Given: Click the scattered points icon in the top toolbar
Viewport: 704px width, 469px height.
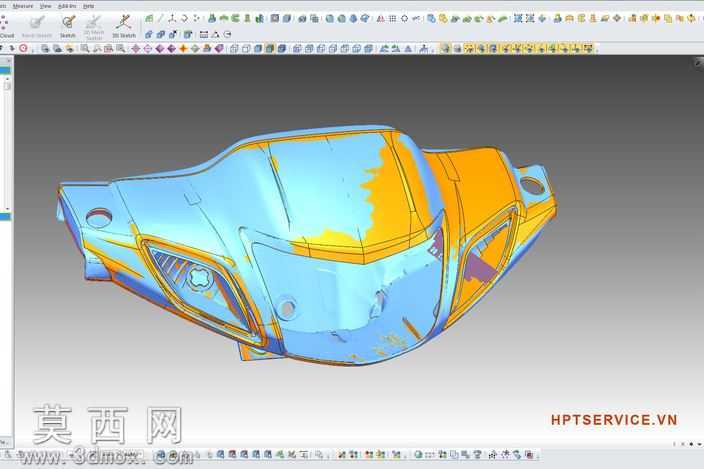Looking at the screenshot, I should click(x=196, y=18).
